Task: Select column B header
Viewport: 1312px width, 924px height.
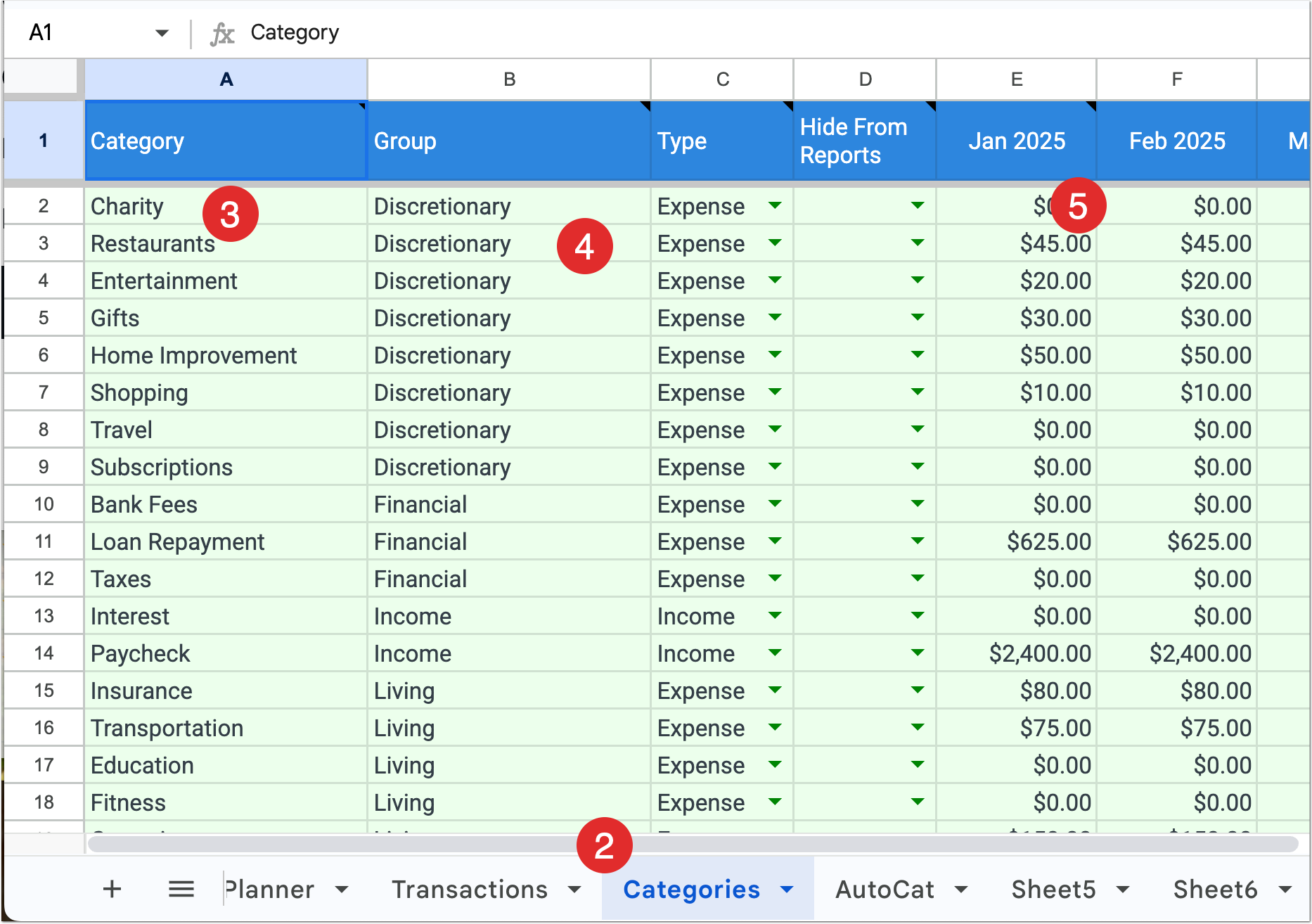Action: [509, 79]
